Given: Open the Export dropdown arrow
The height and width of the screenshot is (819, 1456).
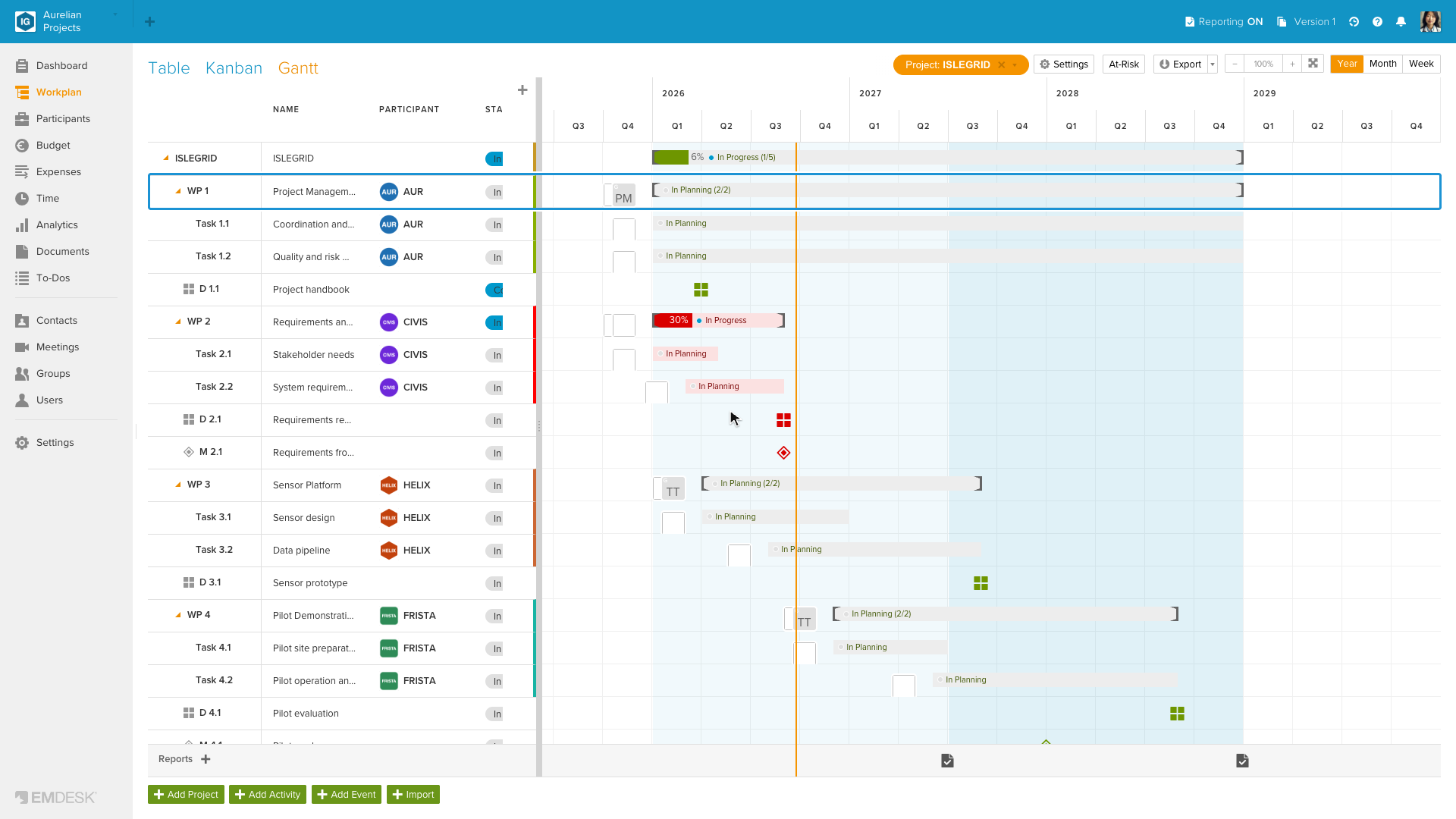Looking at the screenshot, I should coord(1213,64).
